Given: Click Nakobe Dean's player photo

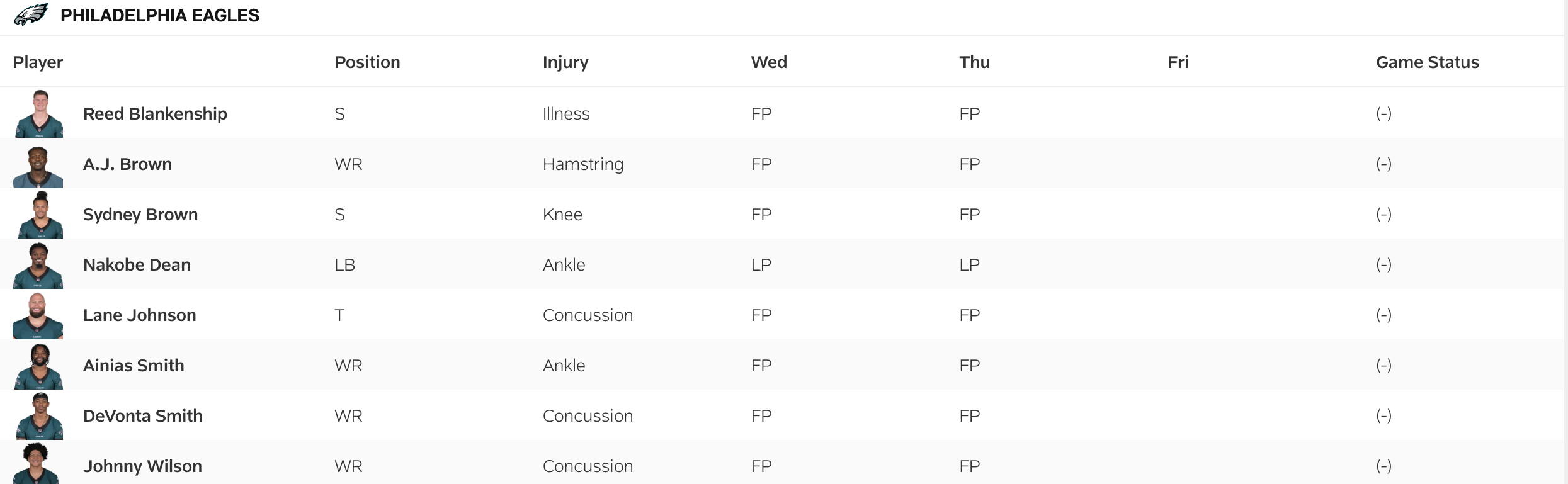Looking at the screenshot, I should pos(38,266).
